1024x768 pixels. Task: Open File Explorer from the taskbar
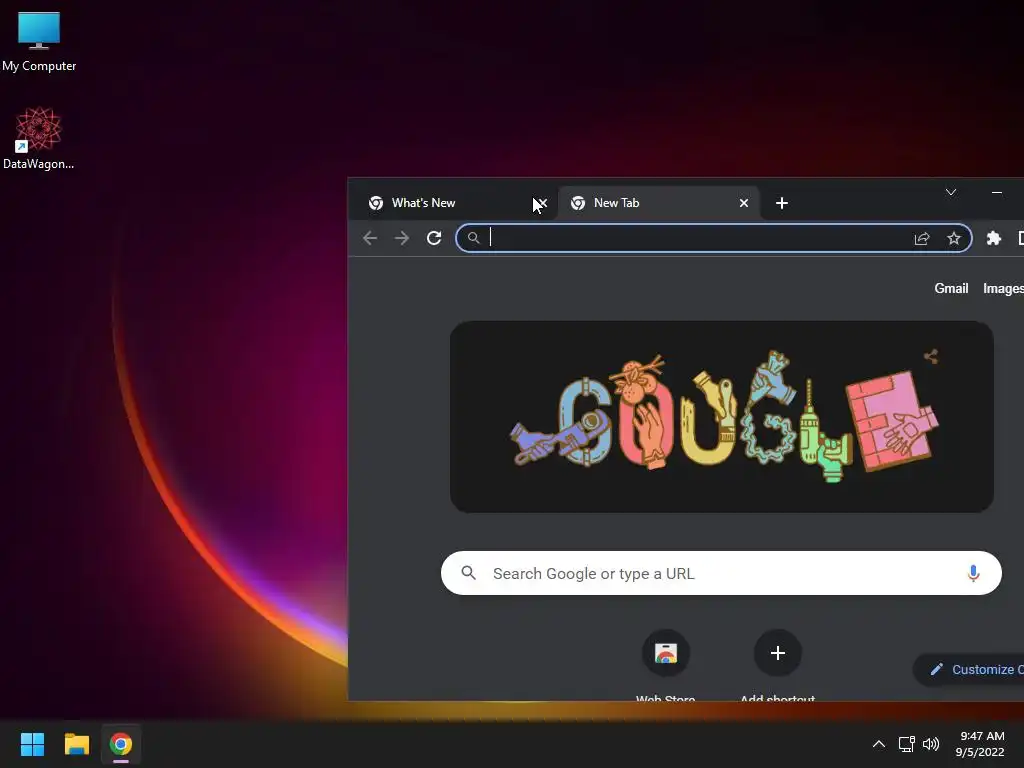pos(76,744)
